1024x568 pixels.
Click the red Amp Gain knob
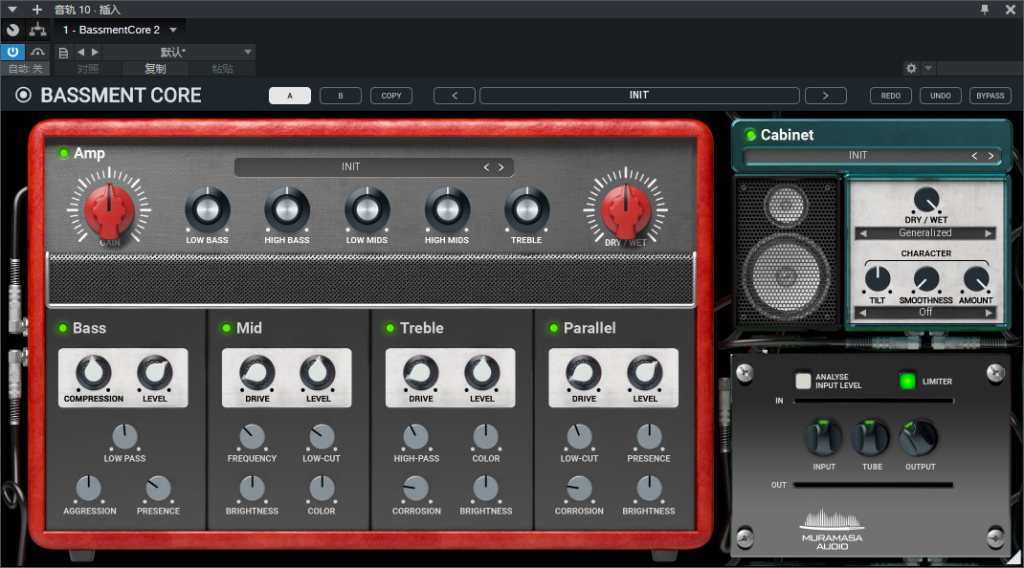click(109, 210)
